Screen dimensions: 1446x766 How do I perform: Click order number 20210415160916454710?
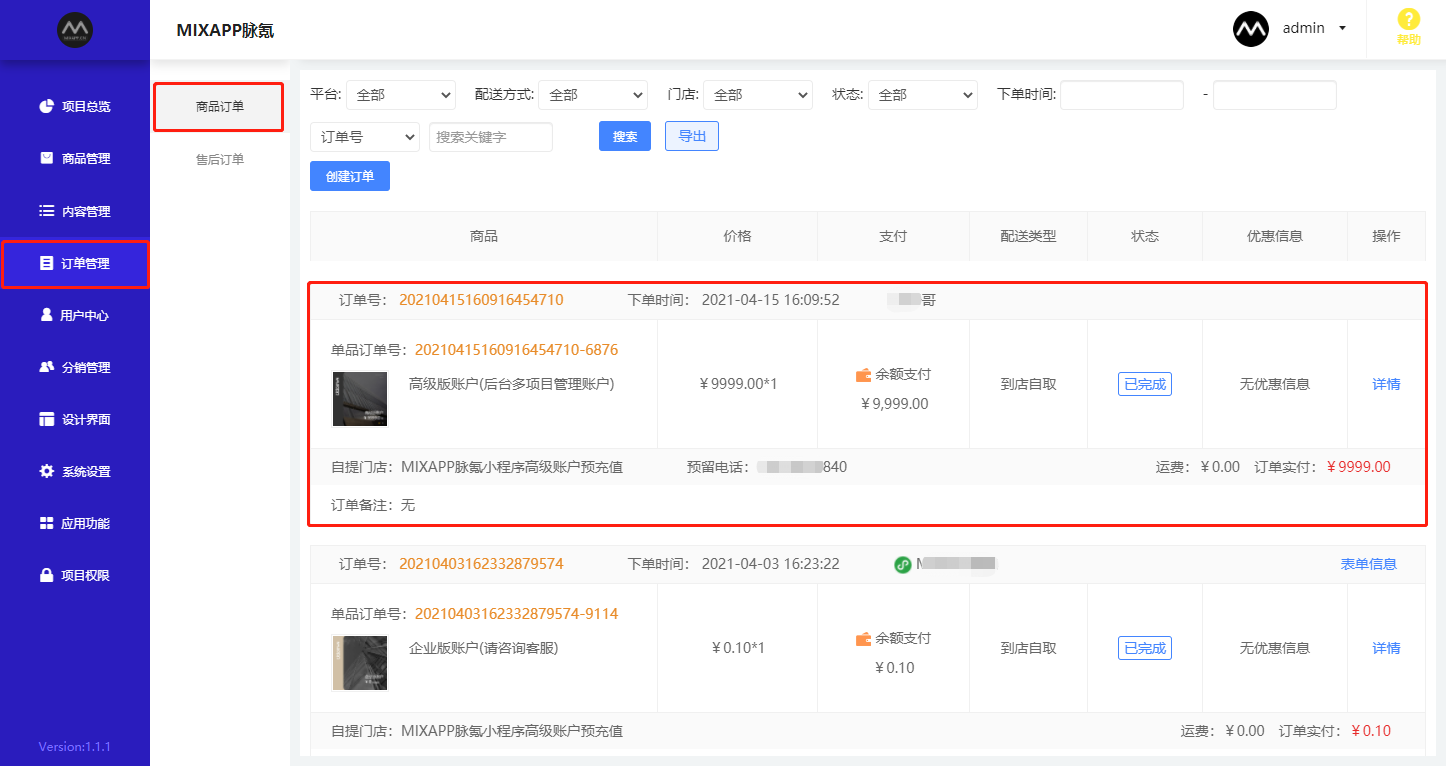click(481, 300)
